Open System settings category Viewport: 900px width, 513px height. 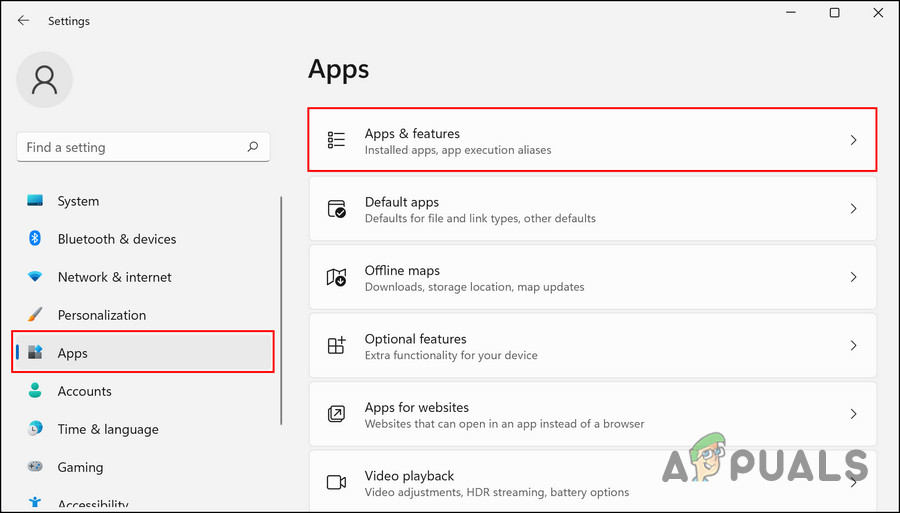point(143,201)
